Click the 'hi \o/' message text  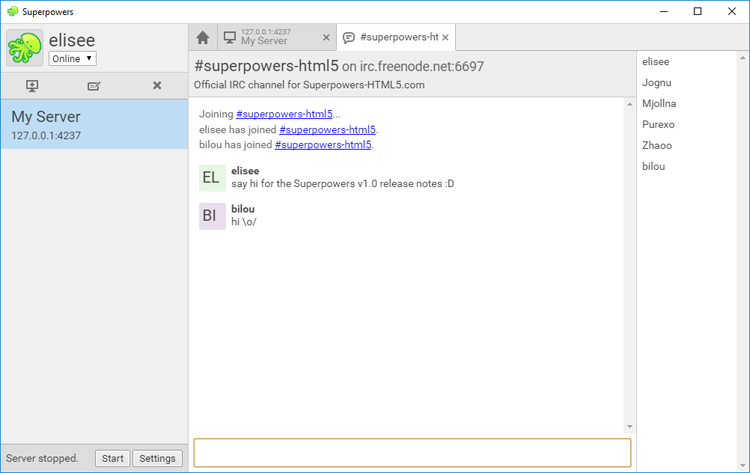click(244, 222)
